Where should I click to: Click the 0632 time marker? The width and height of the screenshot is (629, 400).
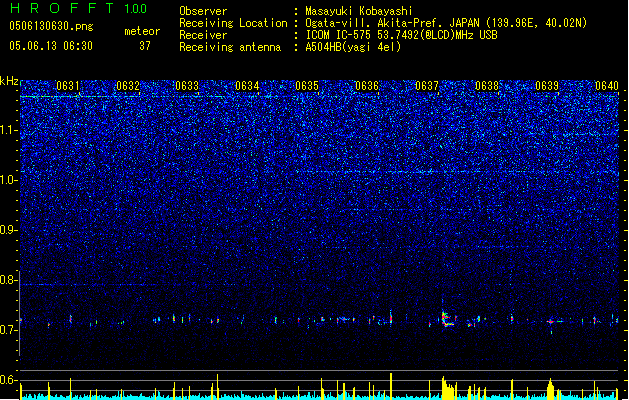[128, 86]
